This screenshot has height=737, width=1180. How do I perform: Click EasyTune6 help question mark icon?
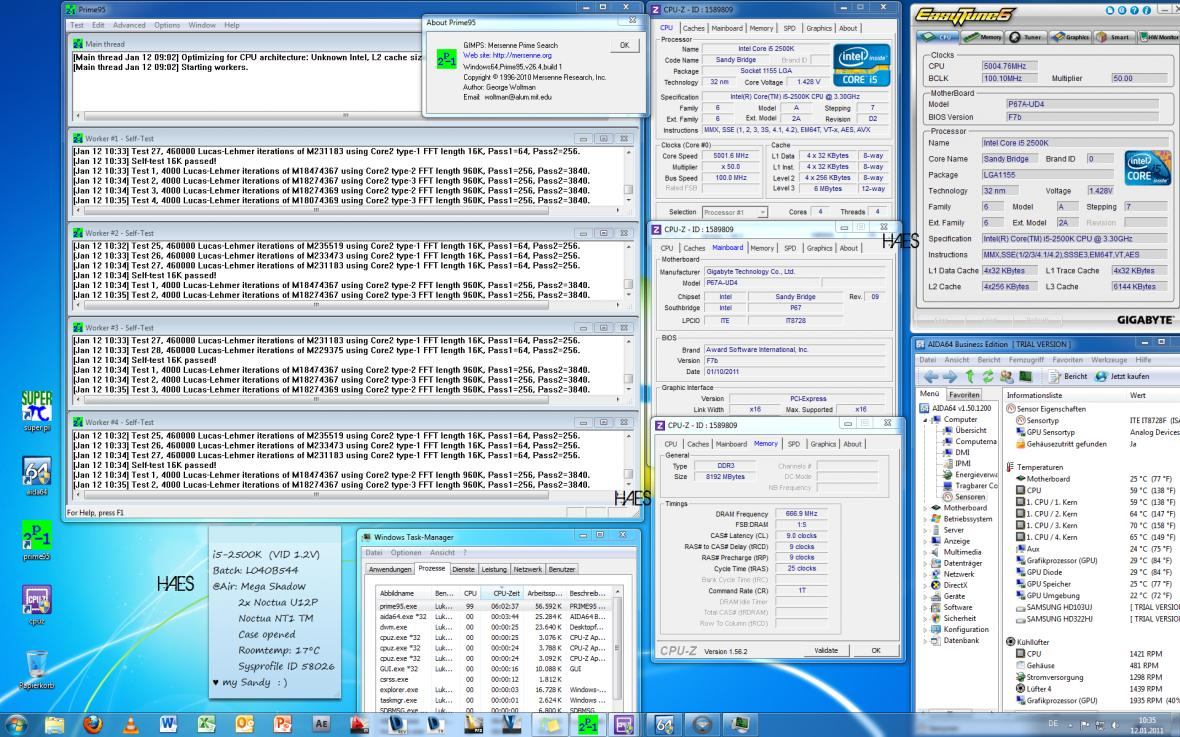pyautogui.click(x=1134, y=11)
